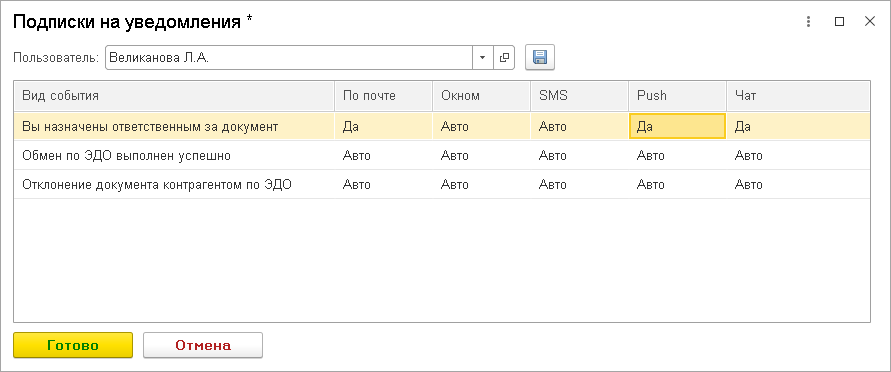
Task: Click the Пользователь field with Великанова Л.А.
Action: pos(289,57)
